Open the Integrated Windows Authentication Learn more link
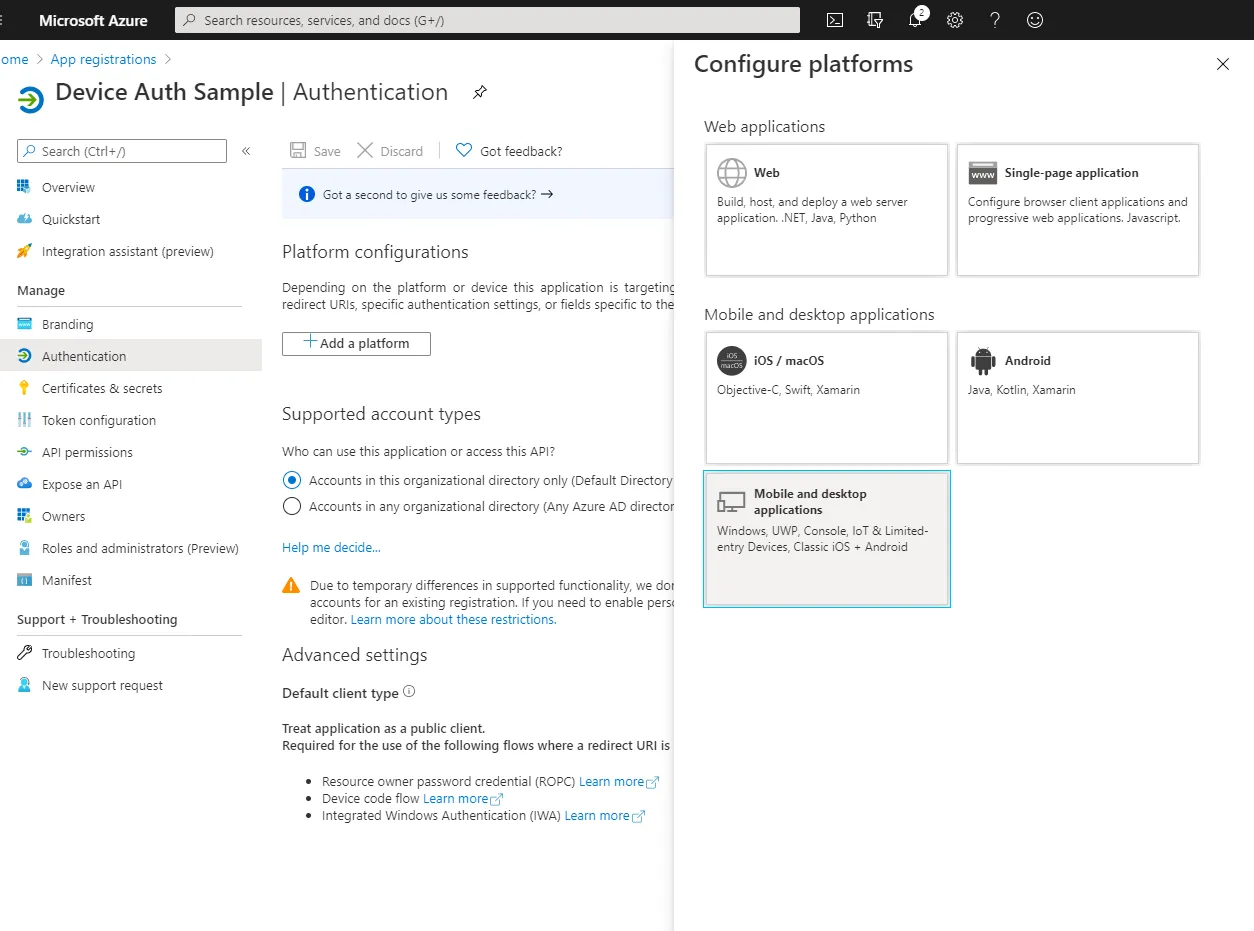Viewport: 1254px width, 931px height. tap(605, 816)
